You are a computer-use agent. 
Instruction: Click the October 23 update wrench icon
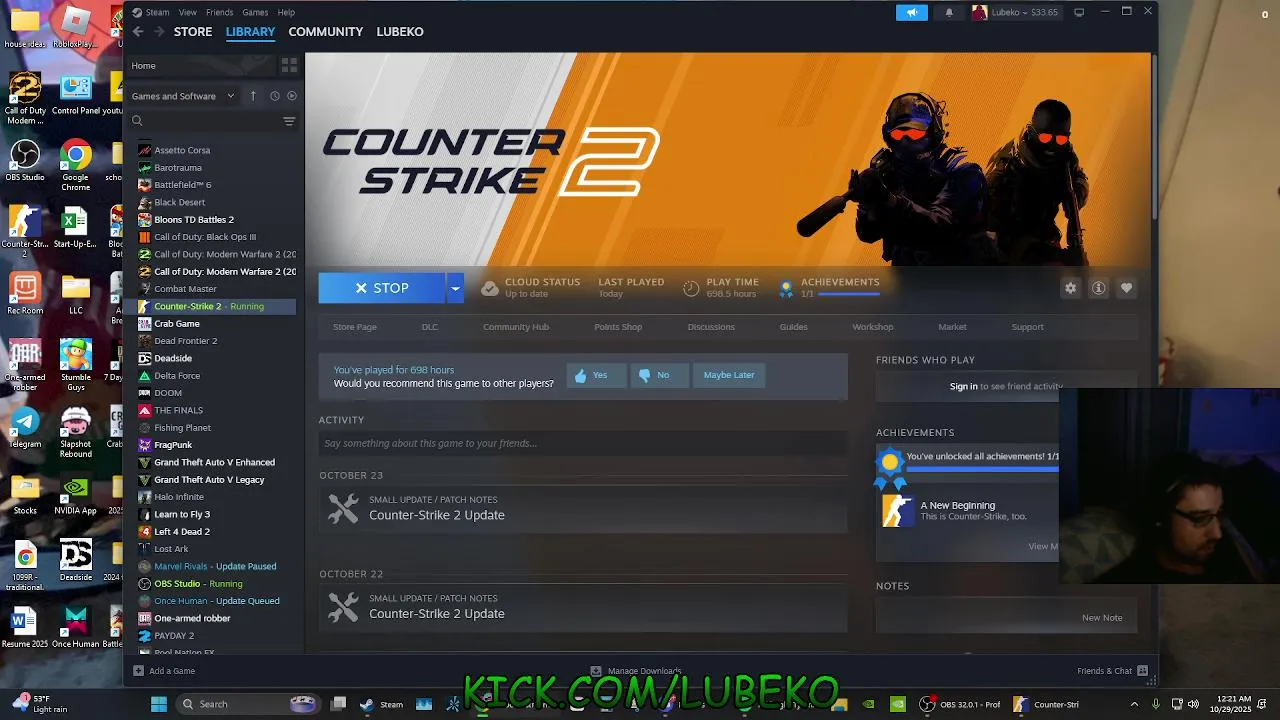tap(343, 508)
